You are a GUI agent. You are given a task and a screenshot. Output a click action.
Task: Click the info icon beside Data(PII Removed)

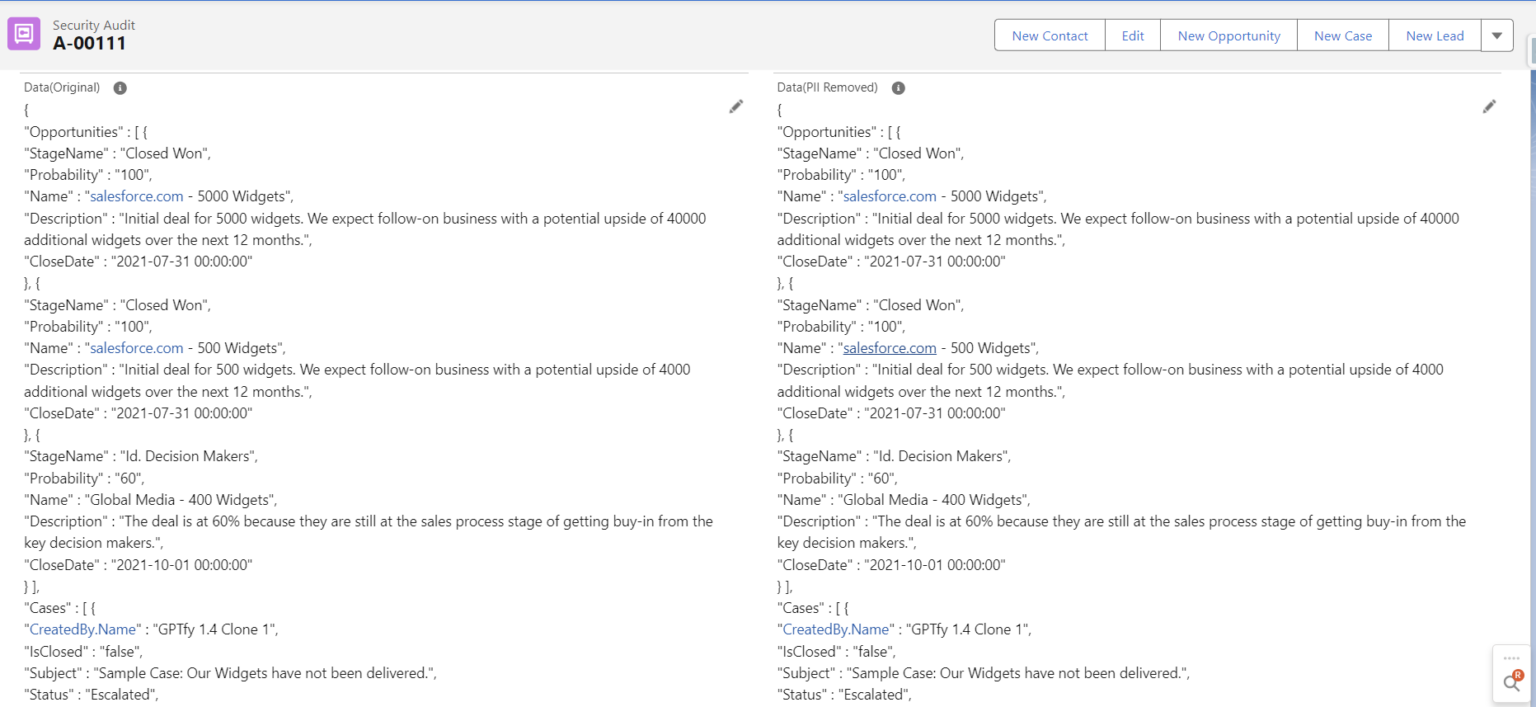897,88
